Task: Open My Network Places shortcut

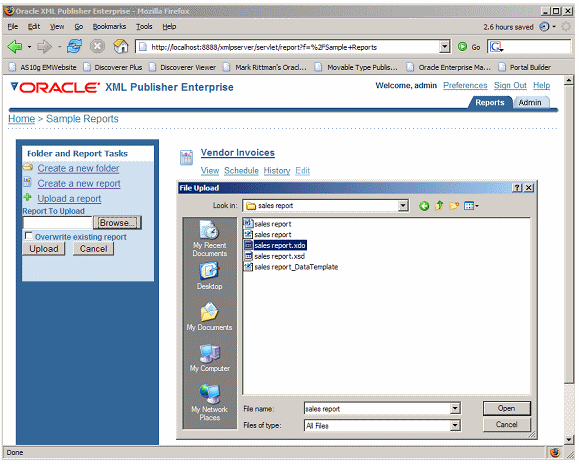Action: (x=209, y=403)
